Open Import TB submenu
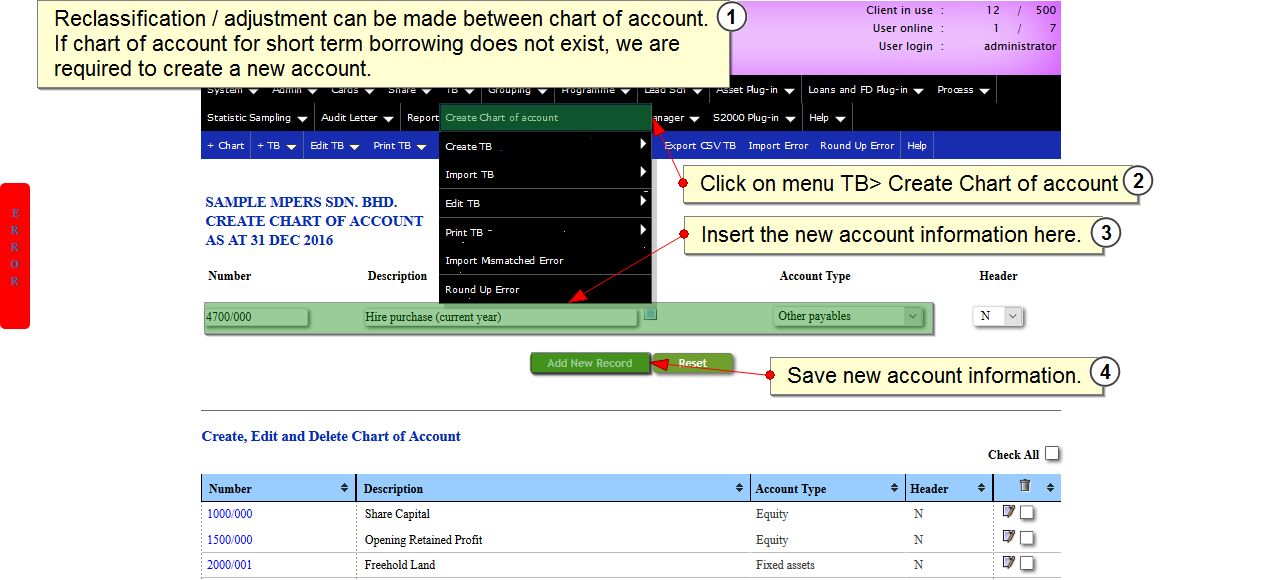This screenshot has height=580, width=1263. click(x=545, y=175)
